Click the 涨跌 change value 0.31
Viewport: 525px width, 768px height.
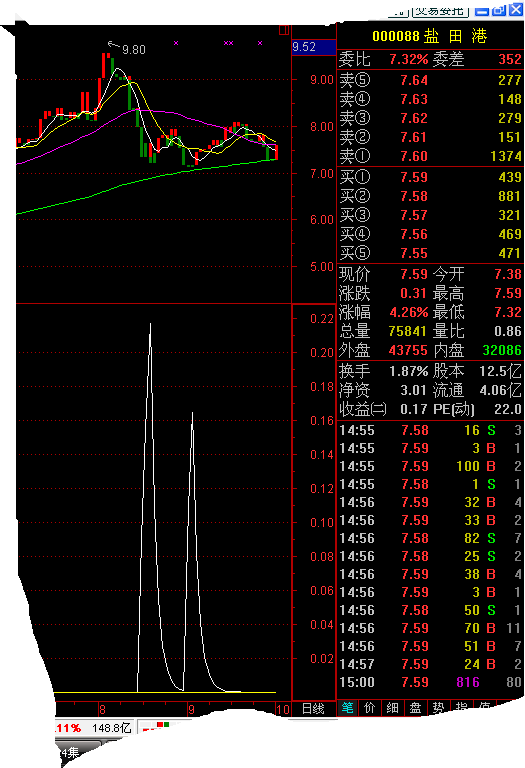(x=414, y=293)
